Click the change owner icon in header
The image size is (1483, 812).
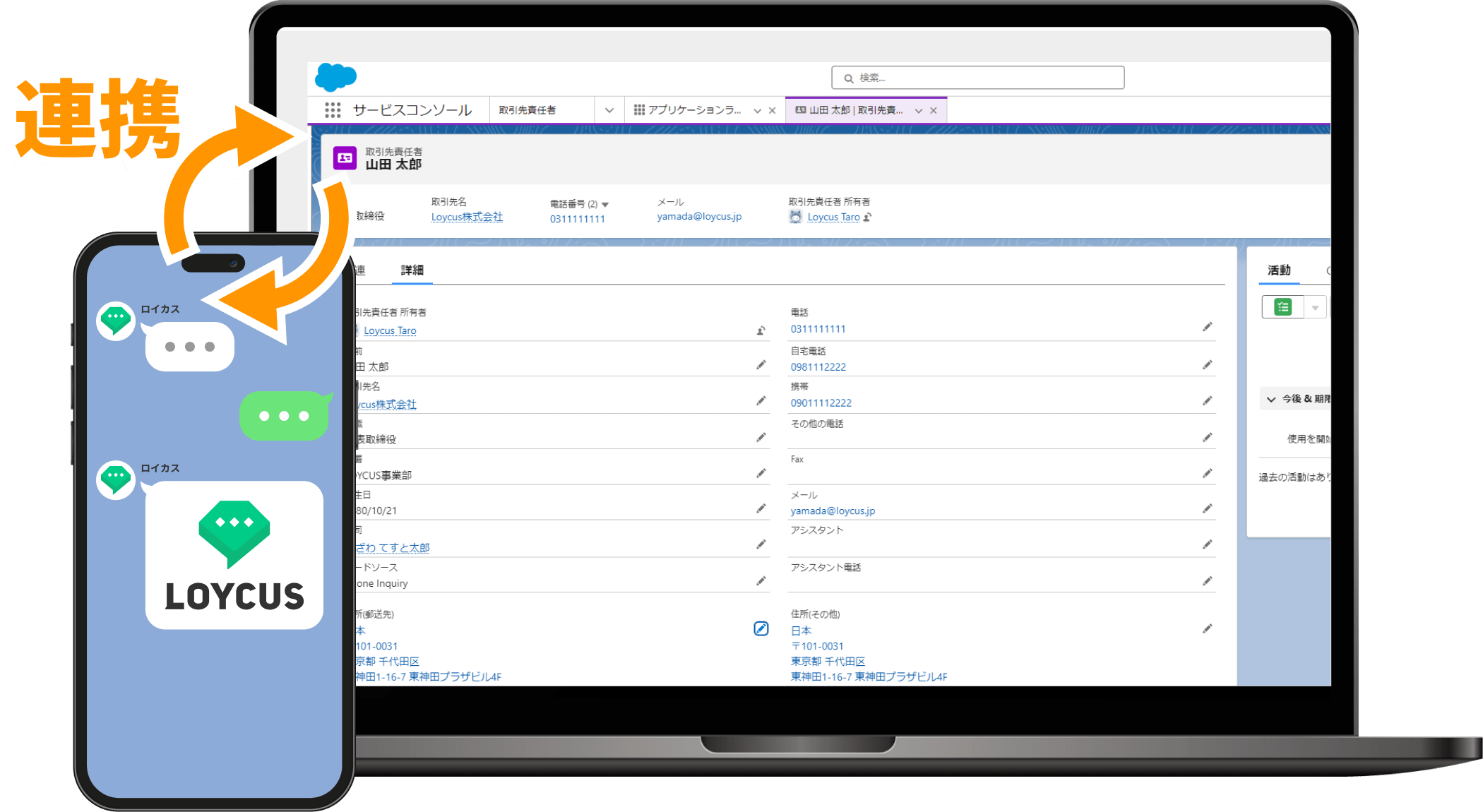[867, 217]
